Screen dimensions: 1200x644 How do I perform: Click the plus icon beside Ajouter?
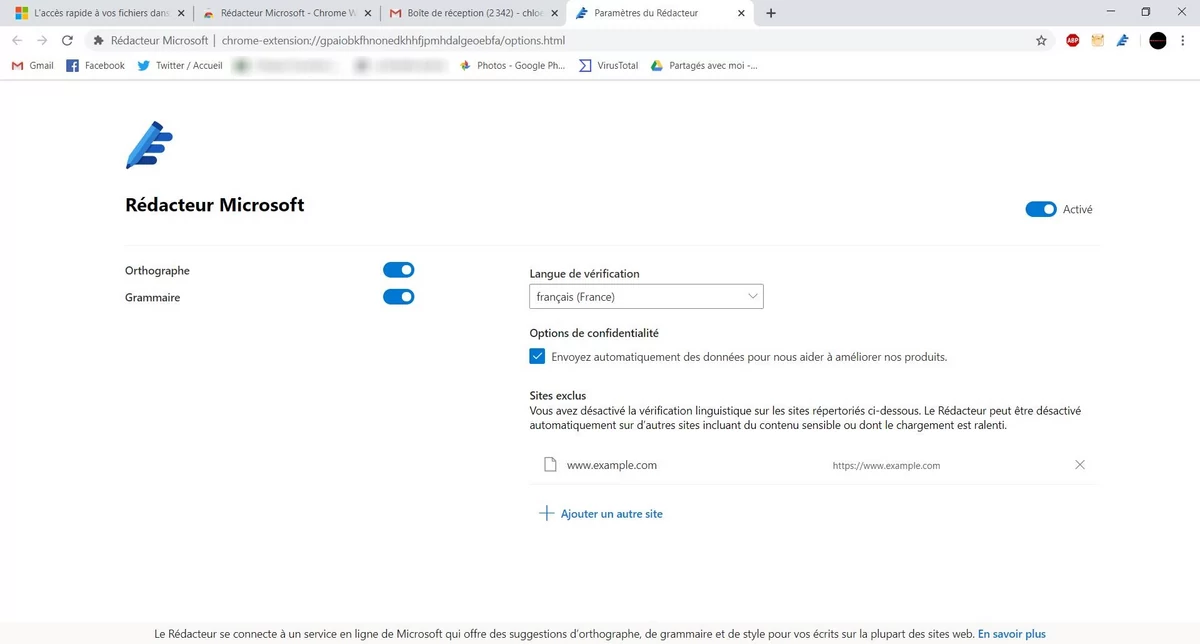(546, 514)
